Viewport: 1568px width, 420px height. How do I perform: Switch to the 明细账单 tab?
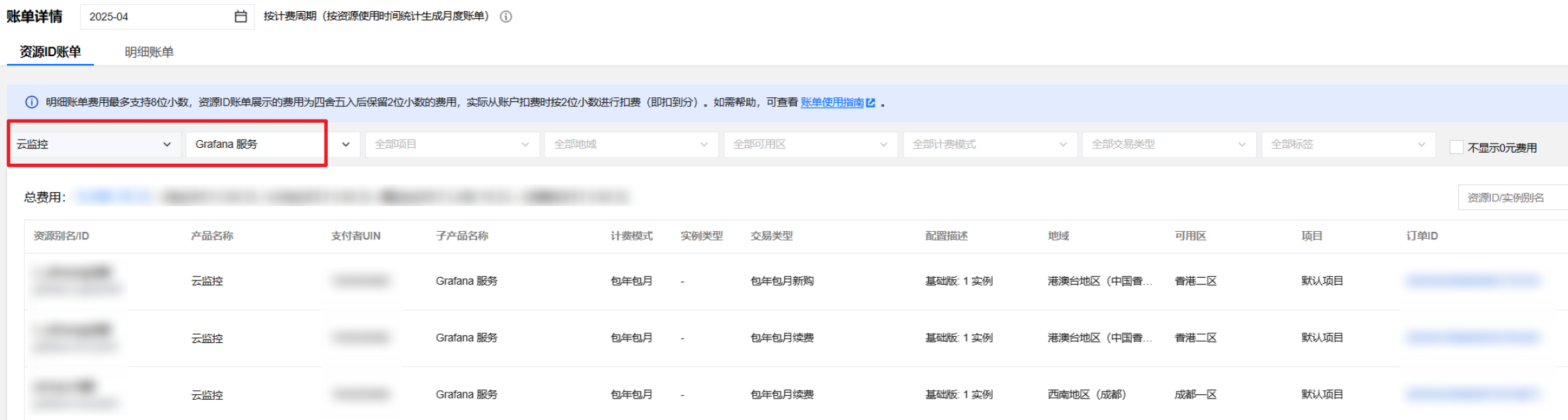coord(149,52)
